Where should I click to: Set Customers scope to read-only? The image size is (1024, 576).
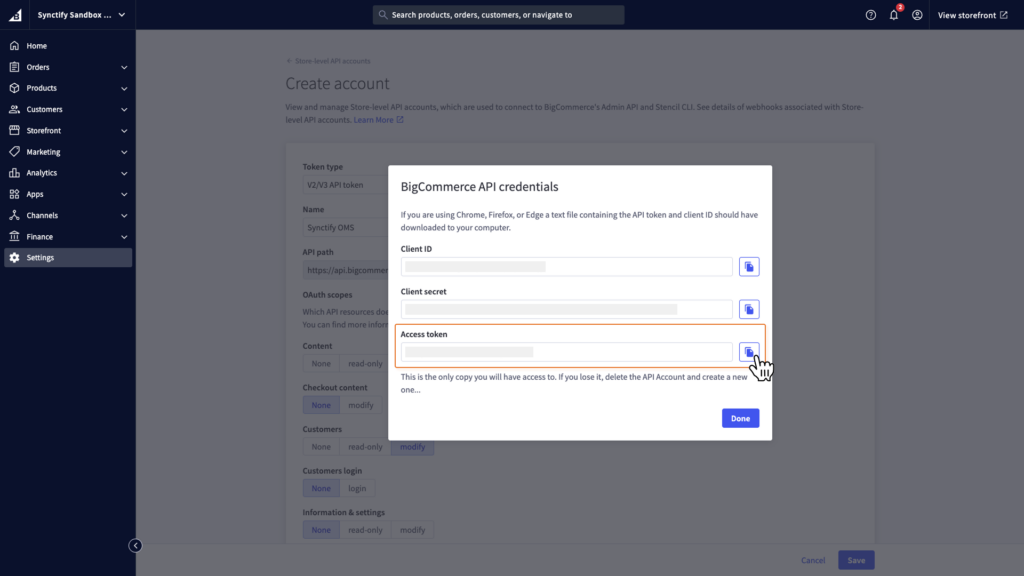coord(365,447)
